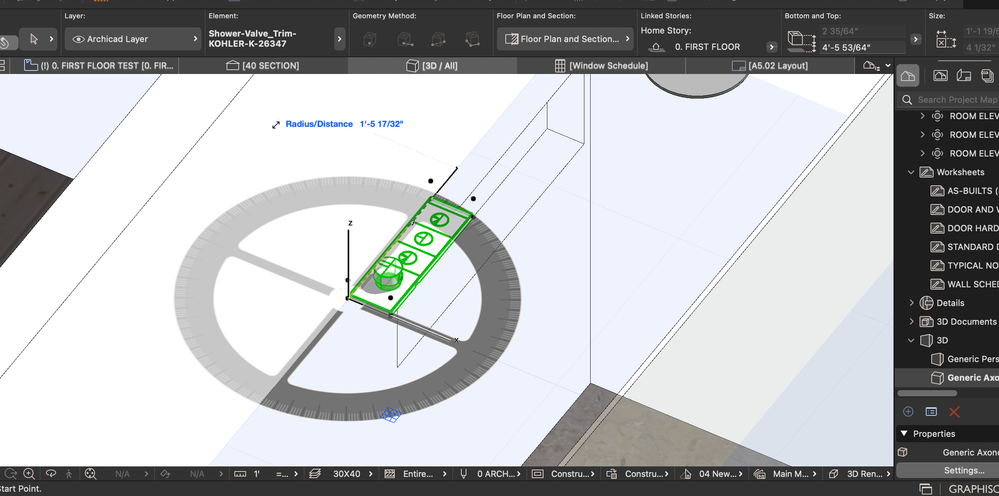Open the Constru... model view options dropdown
The width and height of the screenshot is (999, 496).
[x=564, y=474]
